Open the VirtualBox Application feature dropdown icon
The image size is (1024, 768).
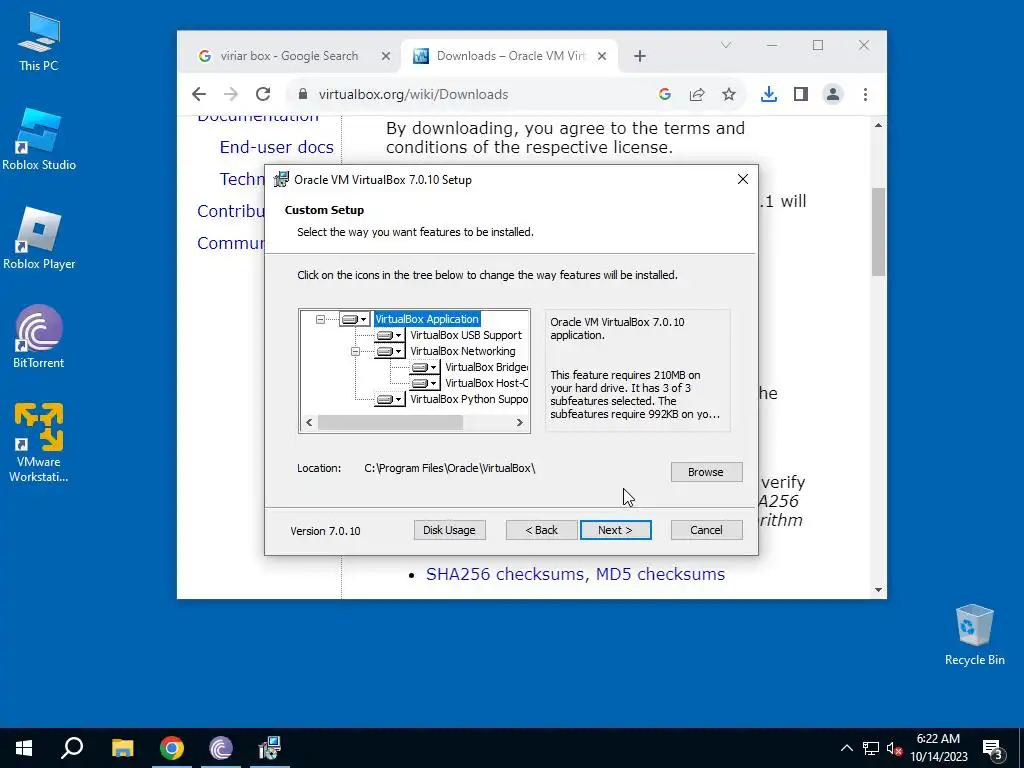click(x=355, y=319)
